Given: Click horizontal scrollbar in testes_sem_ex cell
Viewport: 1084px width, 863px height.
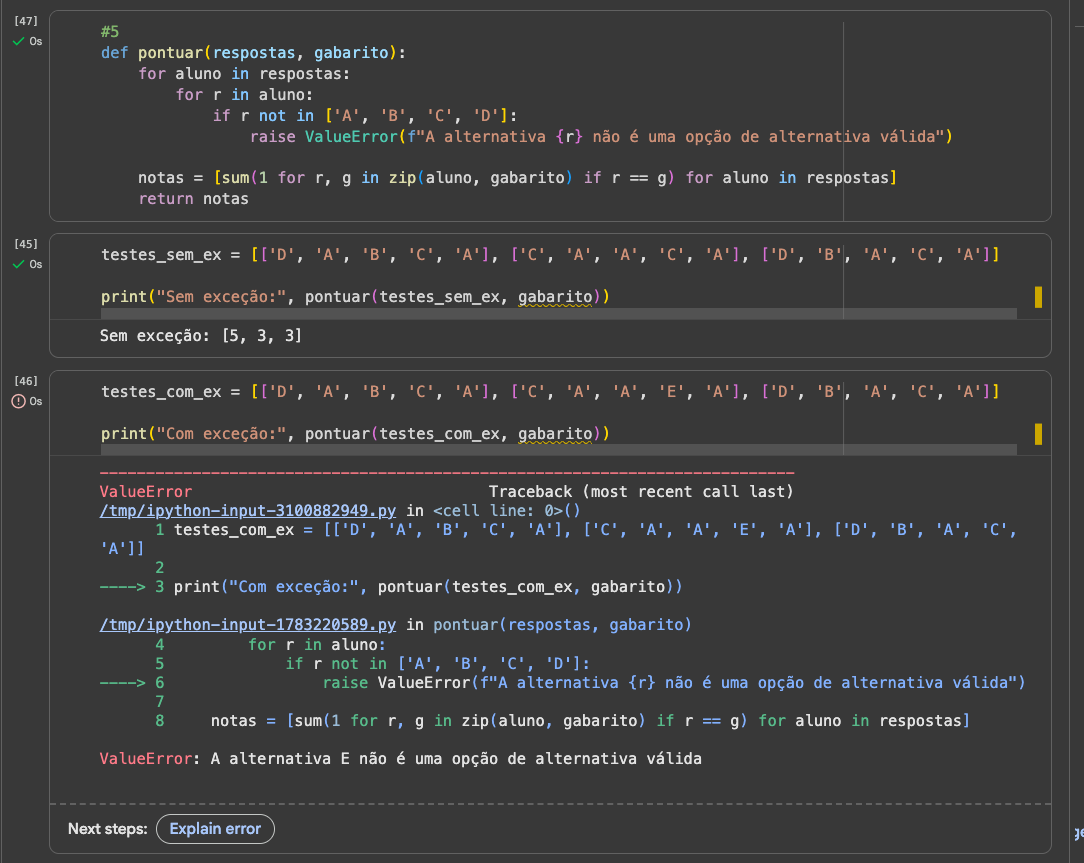Looking at the screenshot, I should [558, 314].
